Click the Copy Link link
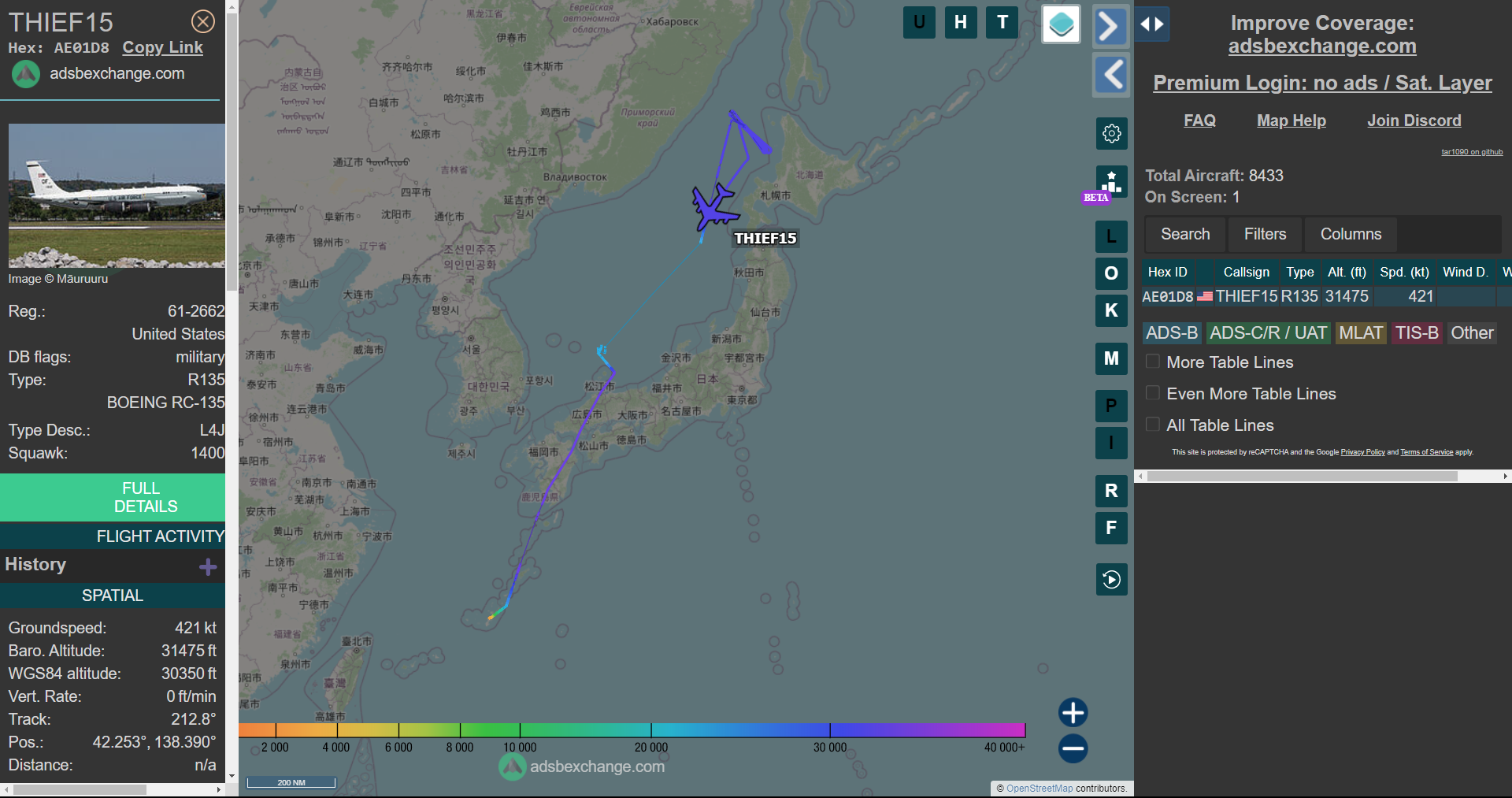 [162, 47]
